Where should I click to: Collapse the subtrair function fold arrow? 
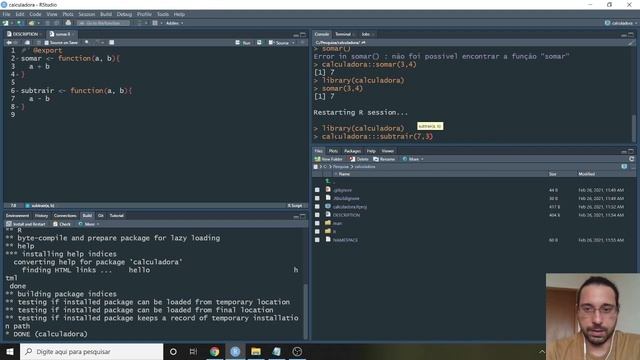pyautogui.click(x=18, y=91)
